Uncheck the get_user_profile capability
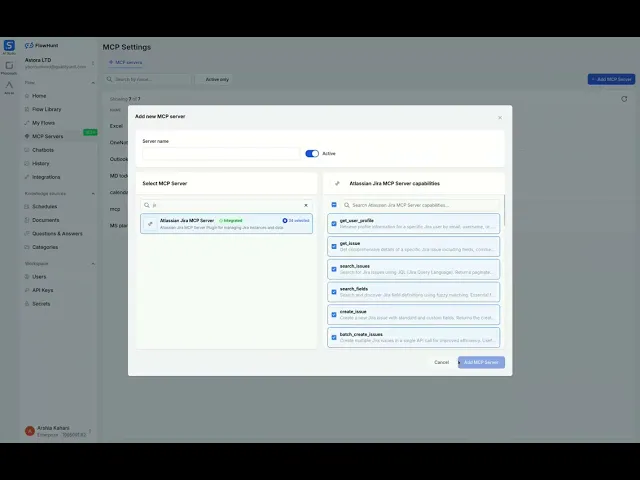Image resolution: width=640 pixels, height=480 pixels. (x=334, y=224)
